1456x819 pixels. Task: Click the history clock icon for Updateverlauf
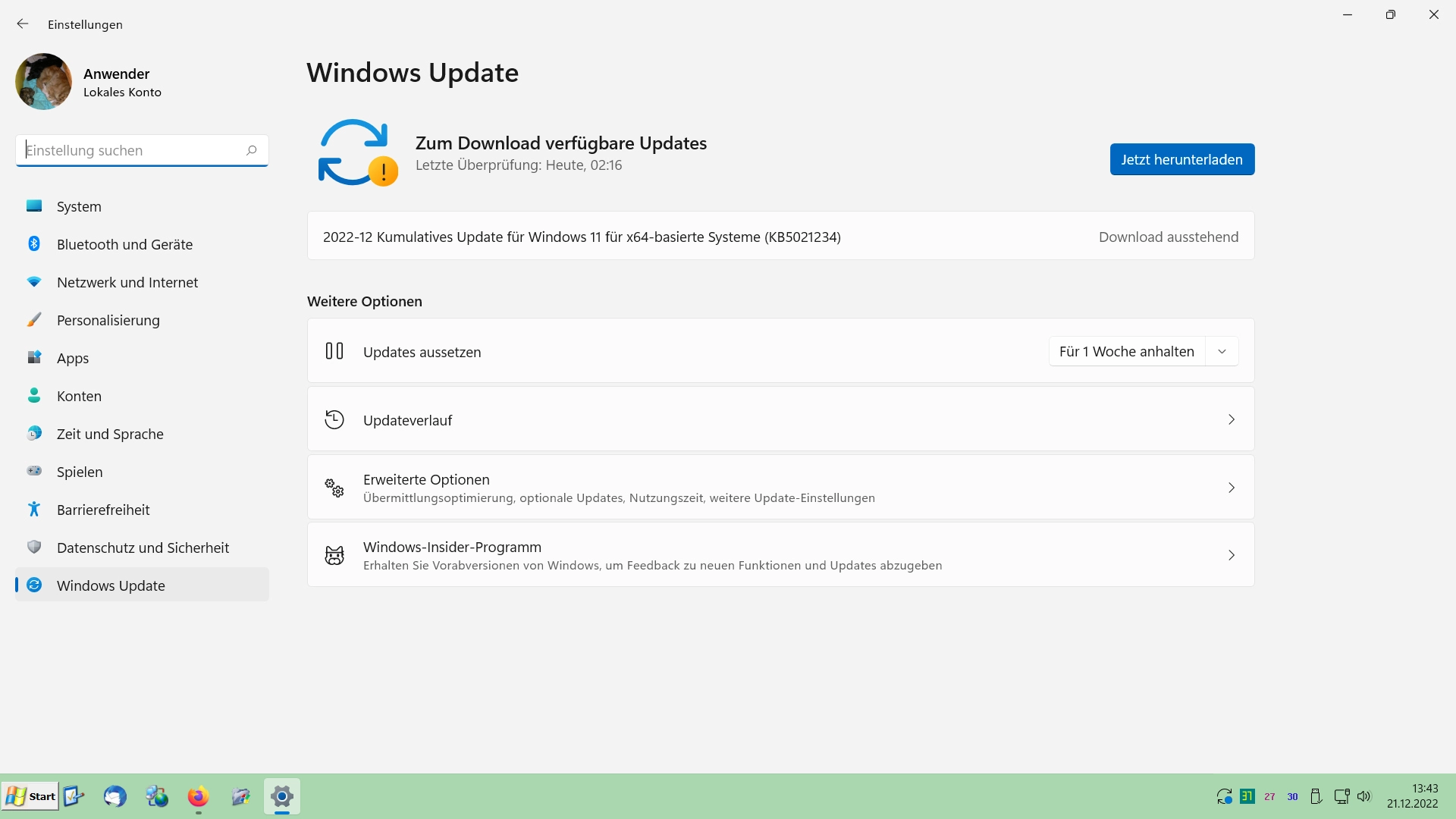pos(334,419)
